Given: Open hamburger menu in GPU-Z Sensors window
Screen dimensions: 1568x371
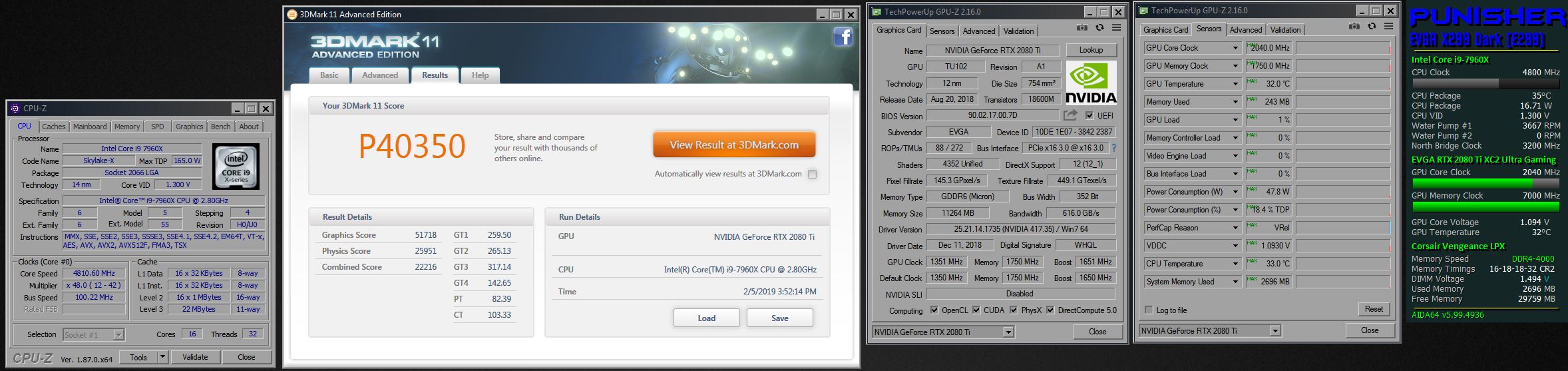Looking at the screenshot, I should point(1388,27).
